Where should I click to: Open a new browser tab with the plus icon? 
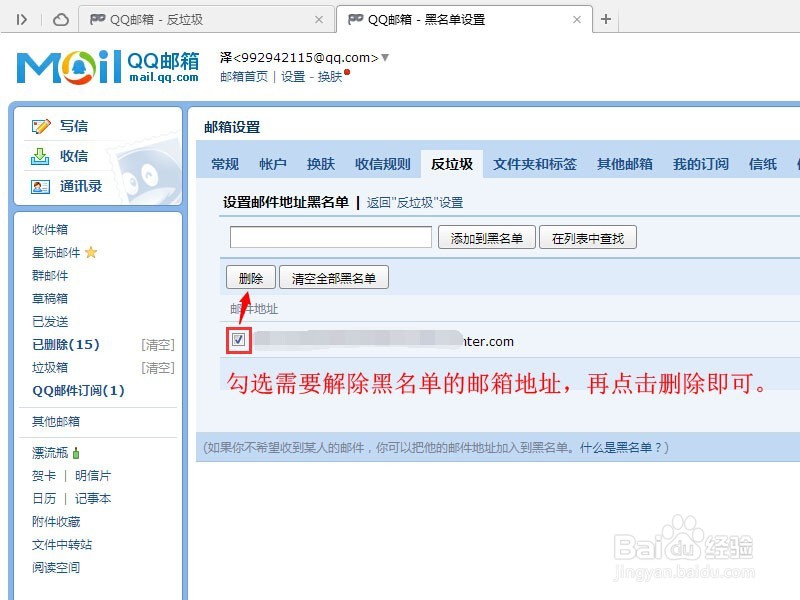tap(606, 18)
